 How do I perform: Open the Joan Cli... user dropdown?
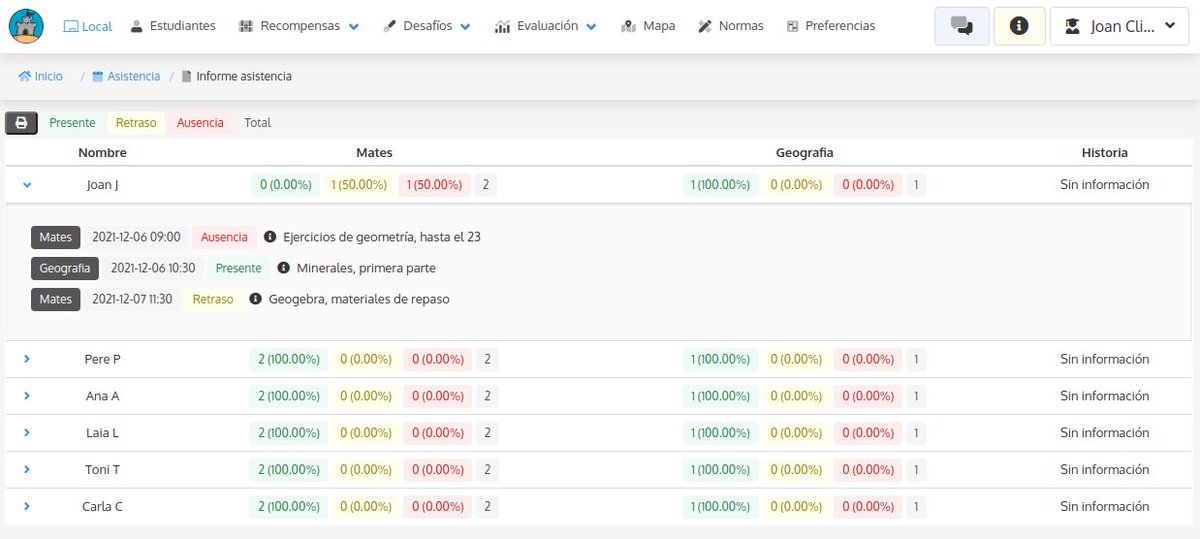tap(1120, 26)
